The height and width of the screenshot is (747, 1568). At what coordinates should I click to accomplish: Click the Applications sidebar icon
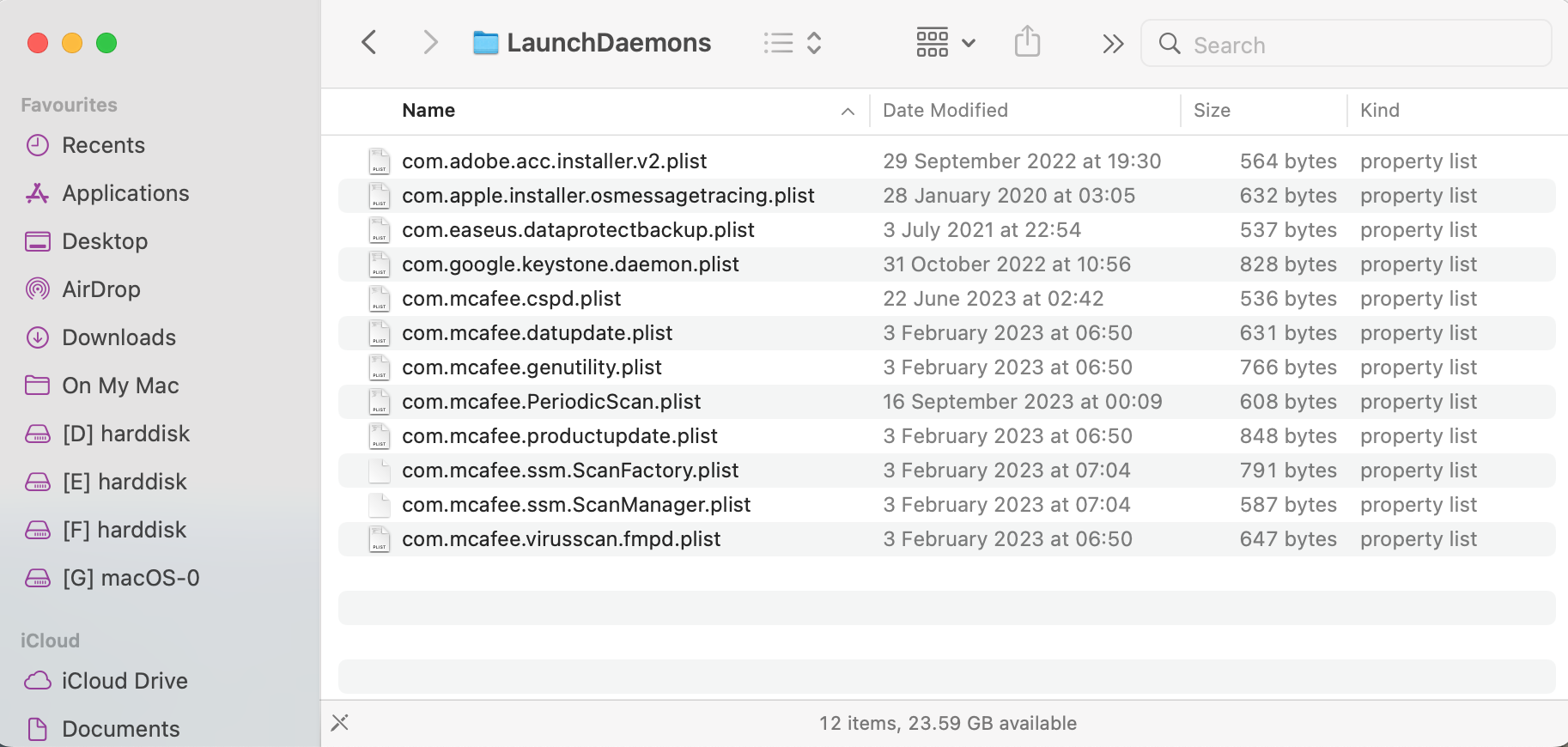point(38,193)
